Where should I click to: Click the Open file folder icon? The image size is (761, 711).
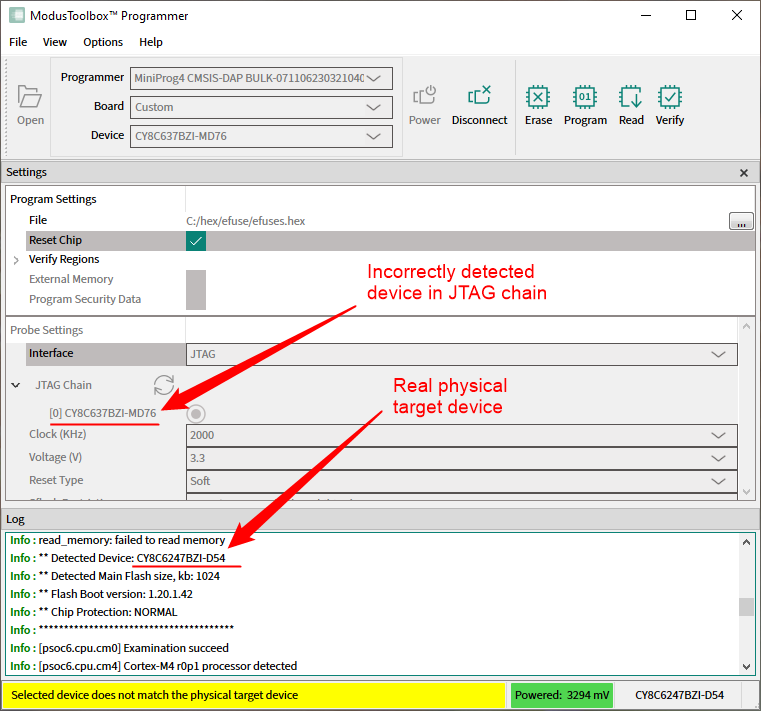click(x=30, y=98)
